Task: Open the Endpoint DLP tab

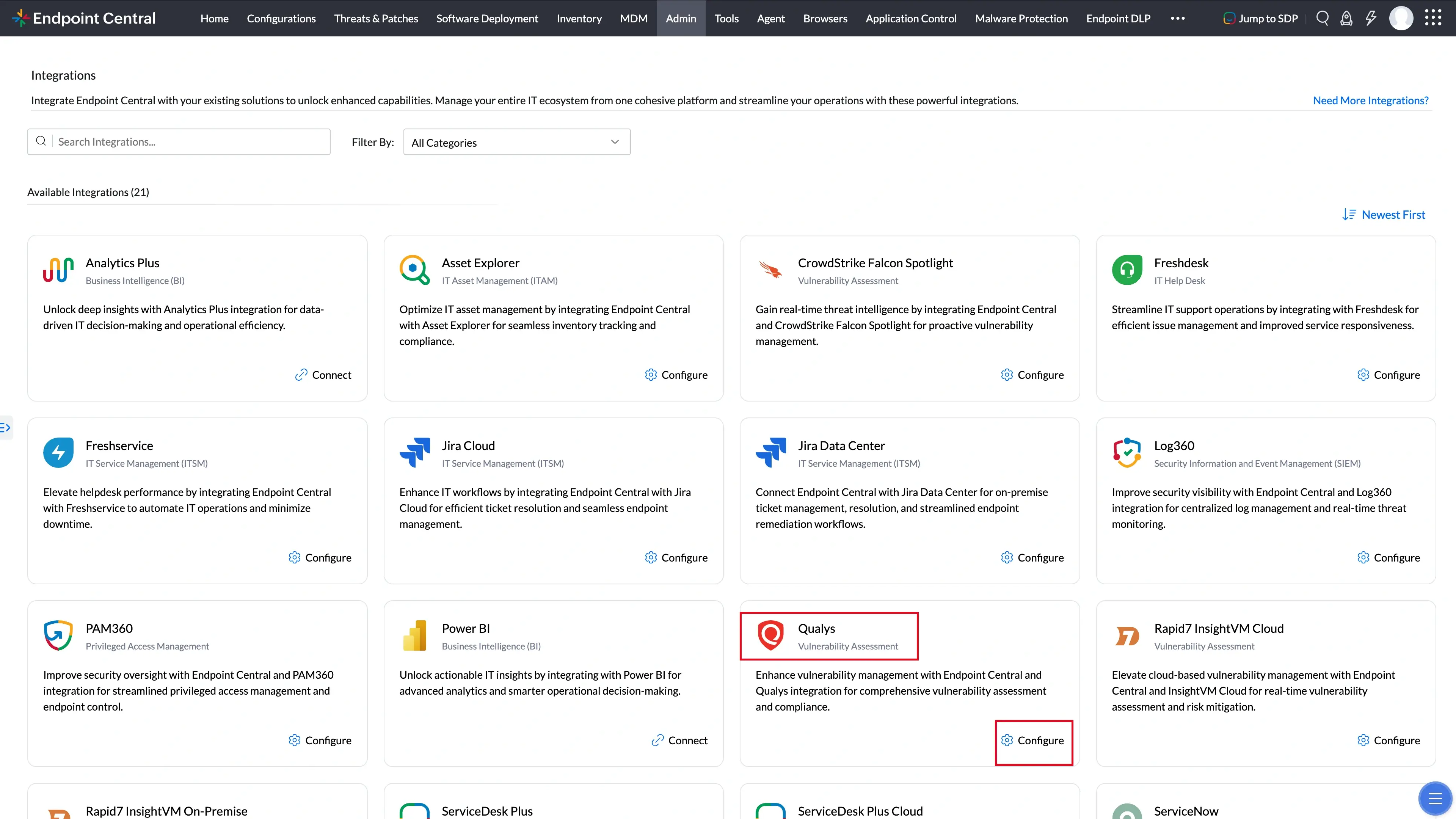Action: [x=1118, y=18]
